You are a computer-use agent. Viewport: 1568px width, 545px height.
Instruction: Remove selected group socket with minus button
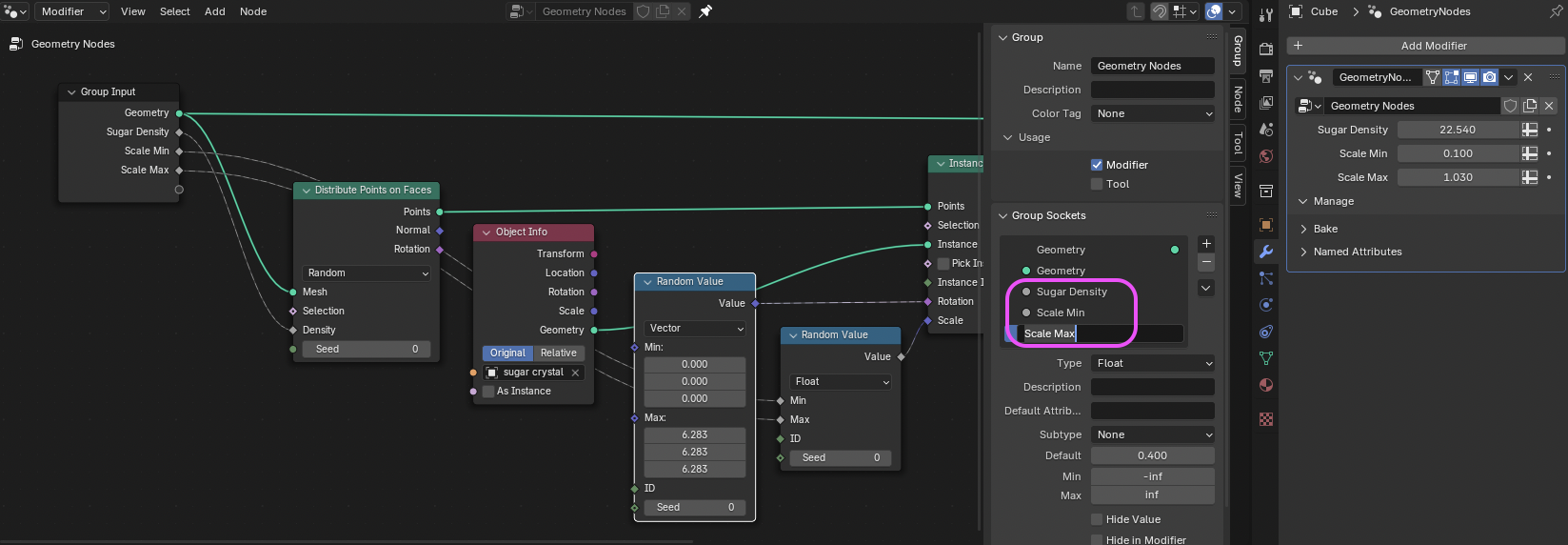click(x=1206, y=262)
